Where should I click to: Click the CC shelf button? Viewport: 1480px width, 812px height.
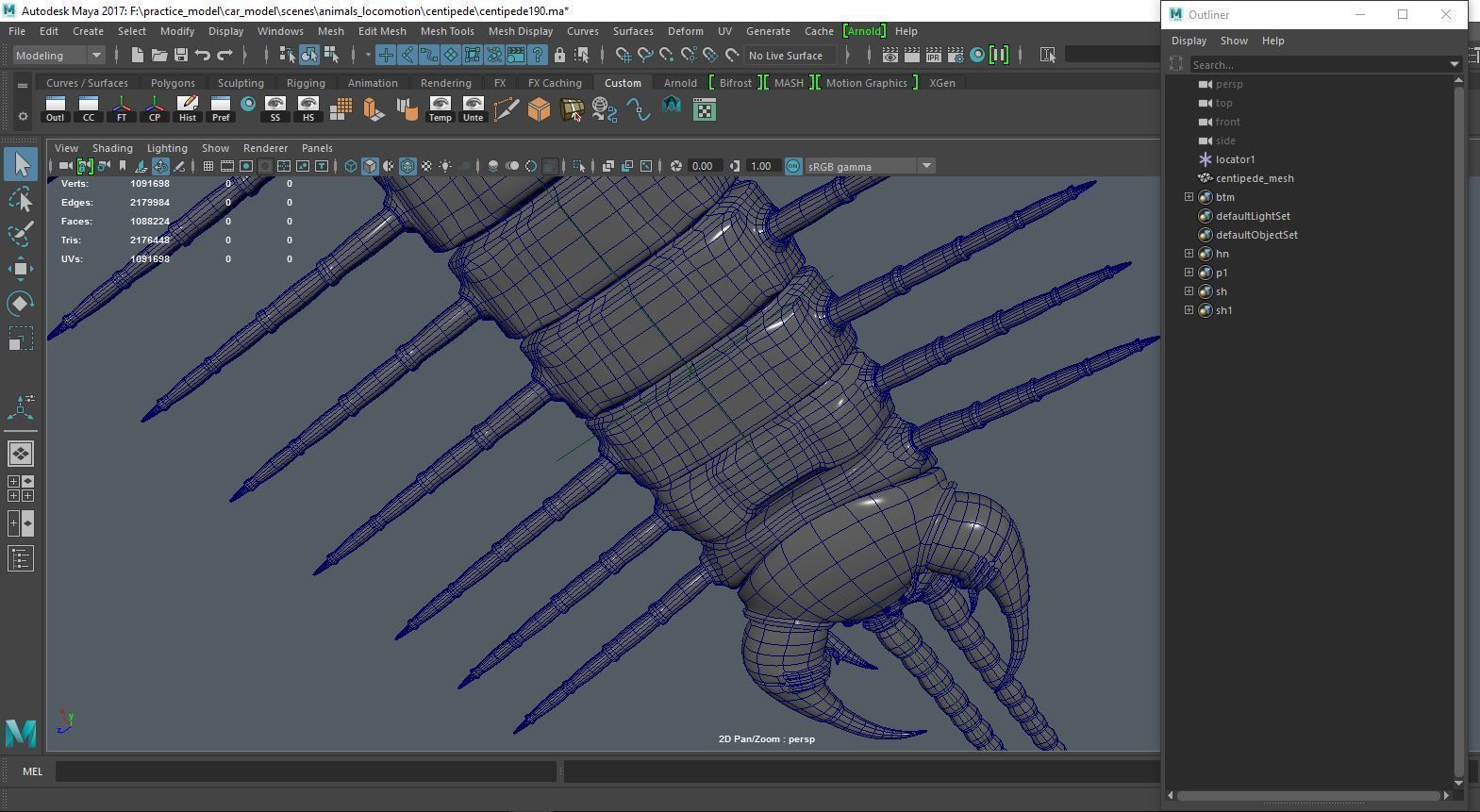89,109
